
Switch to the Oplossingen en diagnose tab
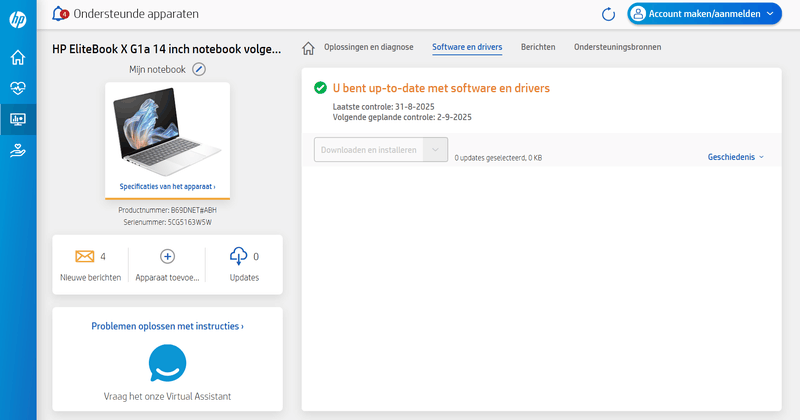369,47
